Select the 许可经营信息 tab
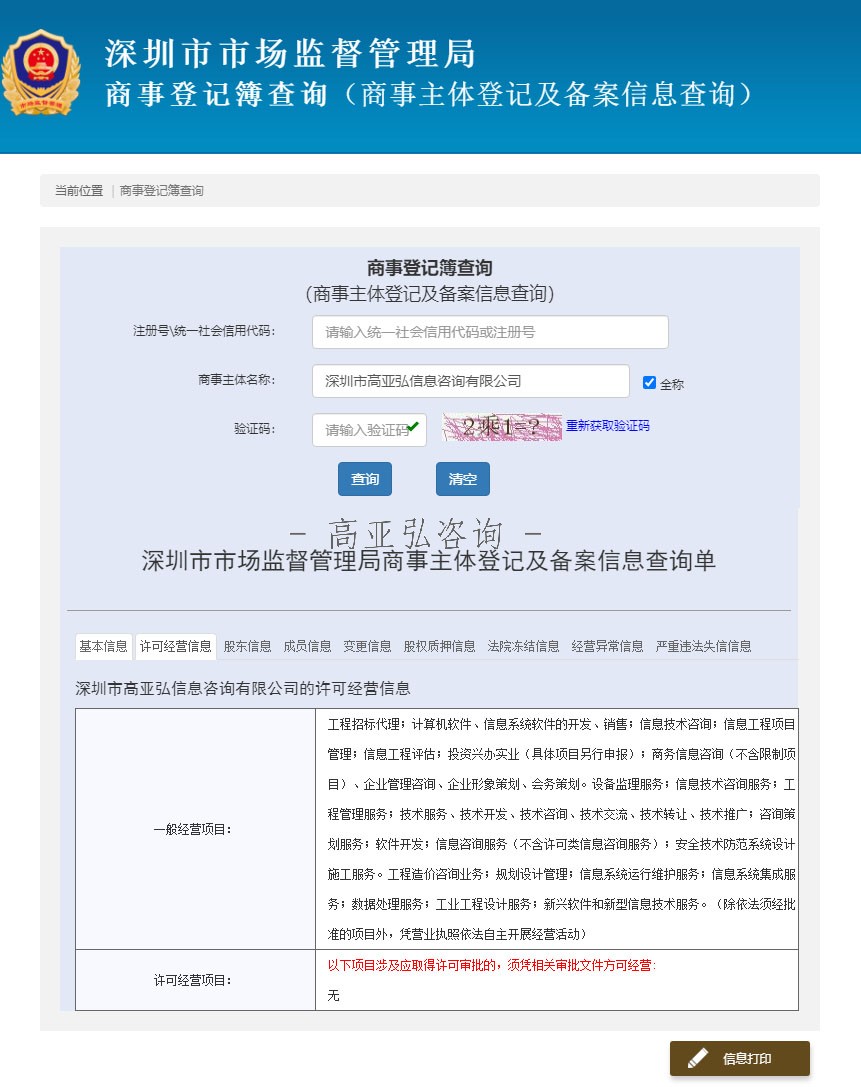 click(175, 646)
